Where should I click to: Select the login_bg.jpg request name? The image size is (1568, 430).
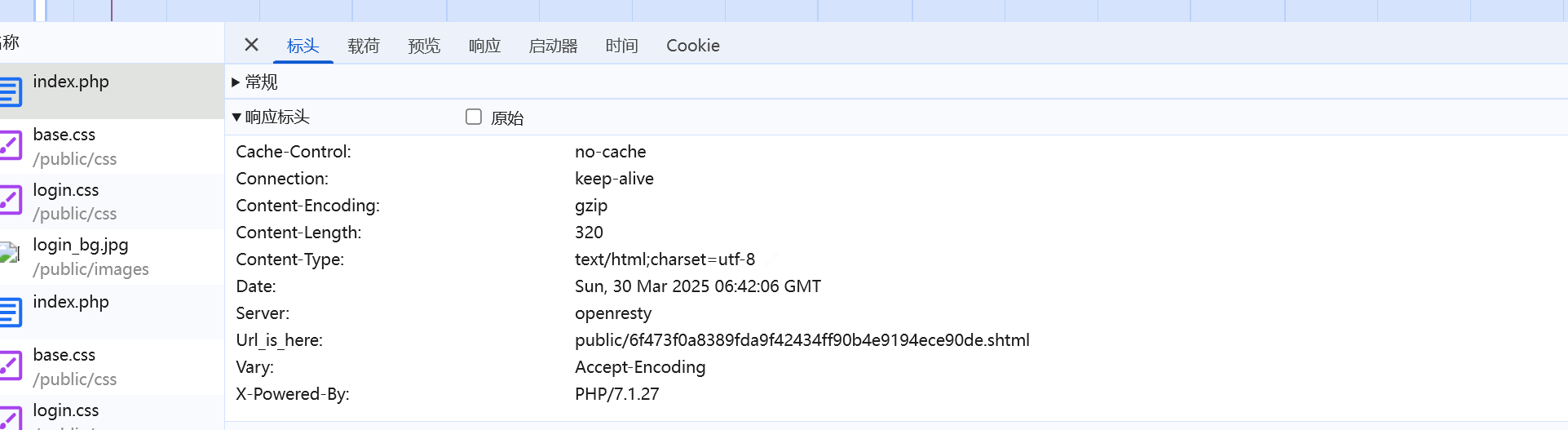(81, 245)
